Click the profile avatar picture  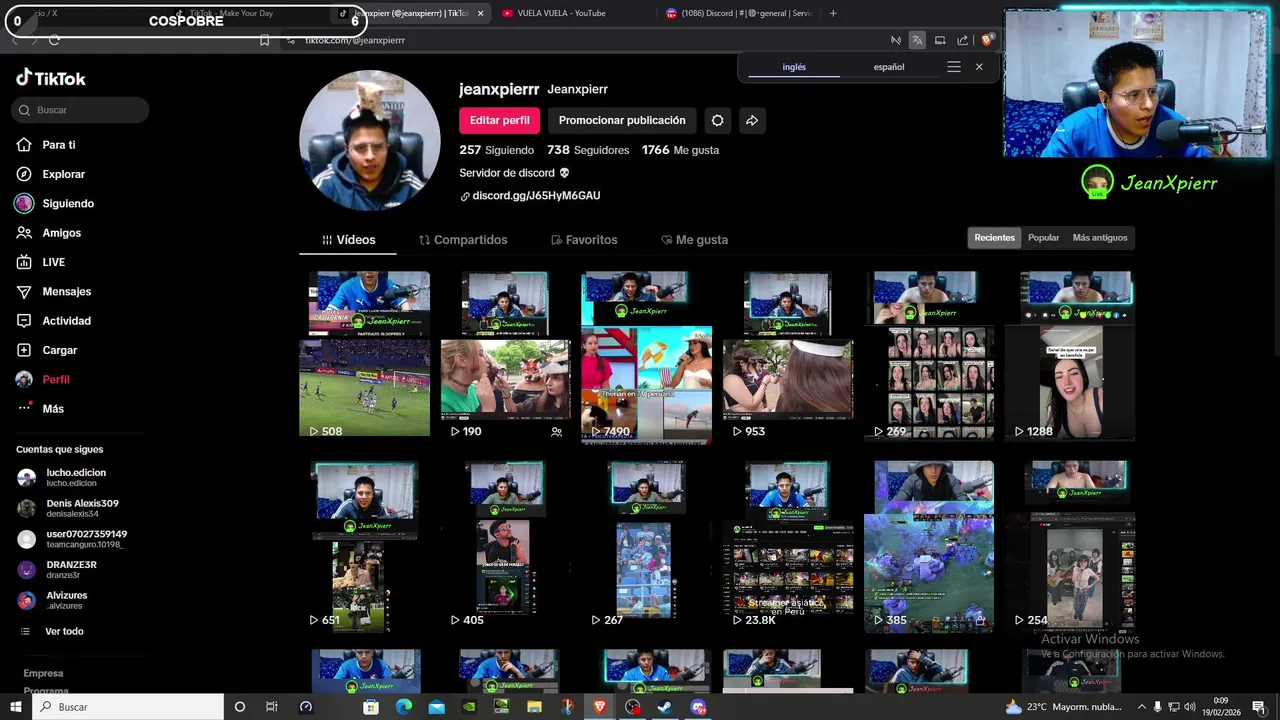[x=370, y=141]
